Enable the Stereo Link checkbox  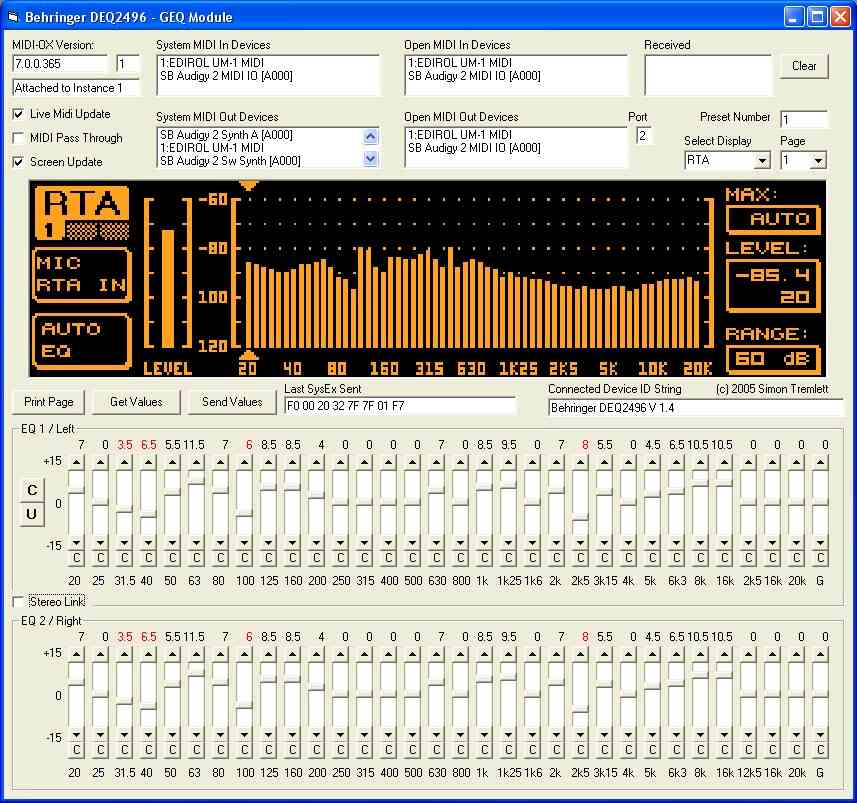coord(18,602)
